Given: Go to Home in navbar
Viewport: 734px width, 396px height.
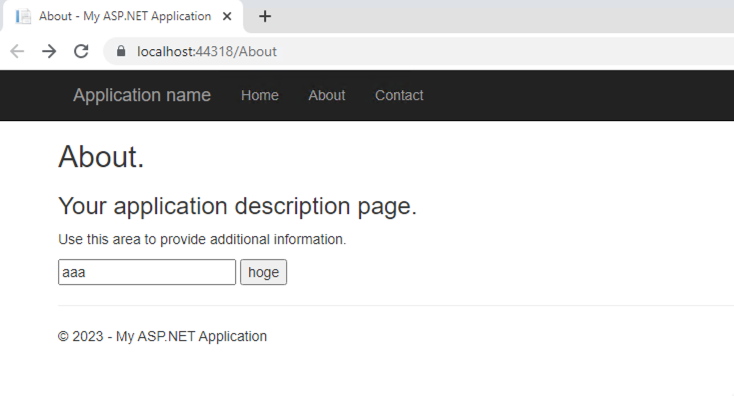Looking at the screenshot, I should click(260, 95).
